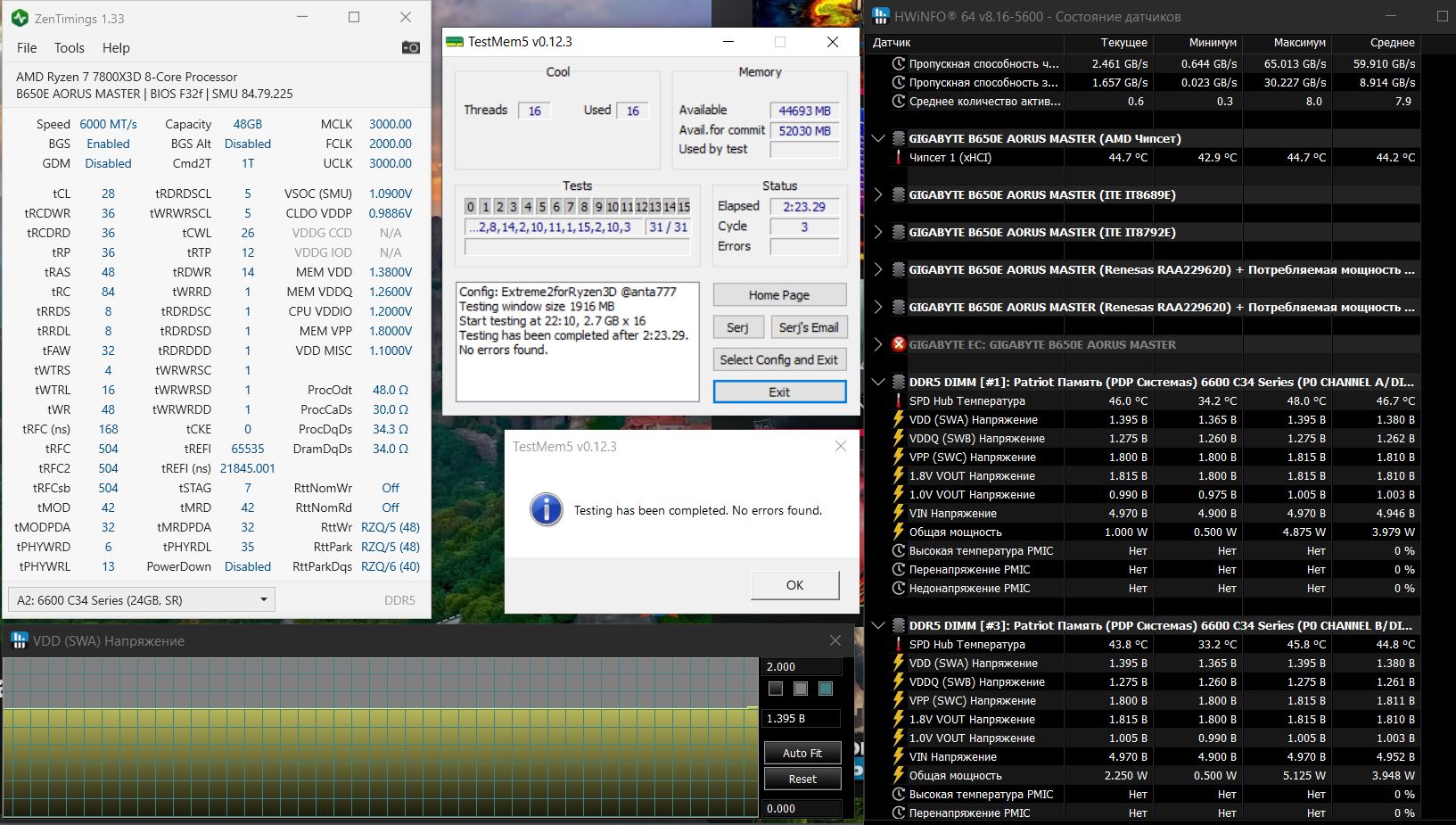Image resolution: width=1456 pixels, height=825 pixels.
Task: Pick the dark color swatch in the VDD graph window
Action: pos(776,689)
